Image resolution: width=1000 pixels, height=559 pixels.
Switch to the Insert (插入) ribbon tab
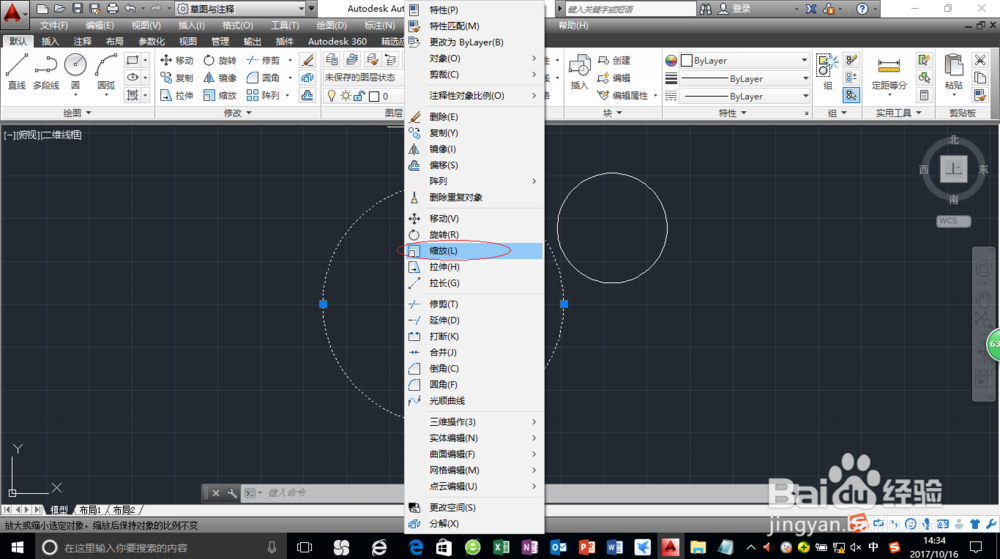(50, 41)
